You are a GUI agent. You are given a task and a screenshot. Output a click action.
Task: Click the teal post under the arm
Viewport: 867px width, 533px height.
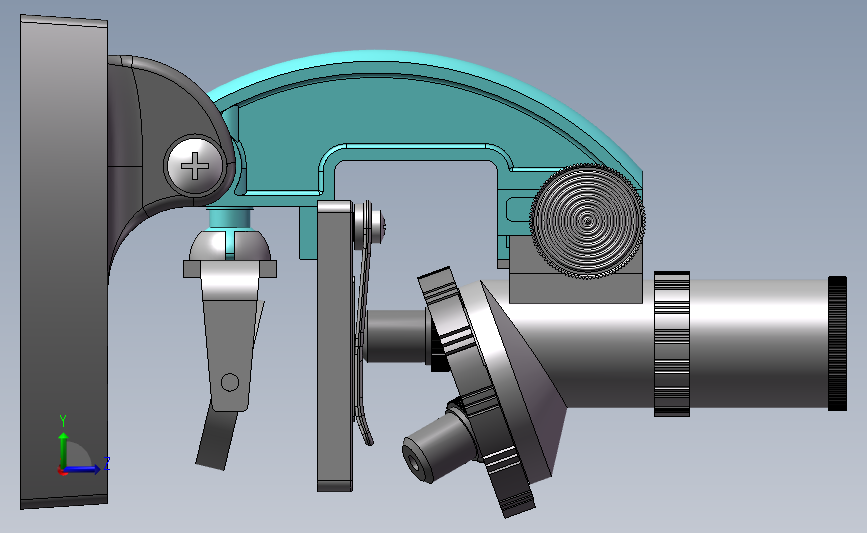tap(229, 219)
